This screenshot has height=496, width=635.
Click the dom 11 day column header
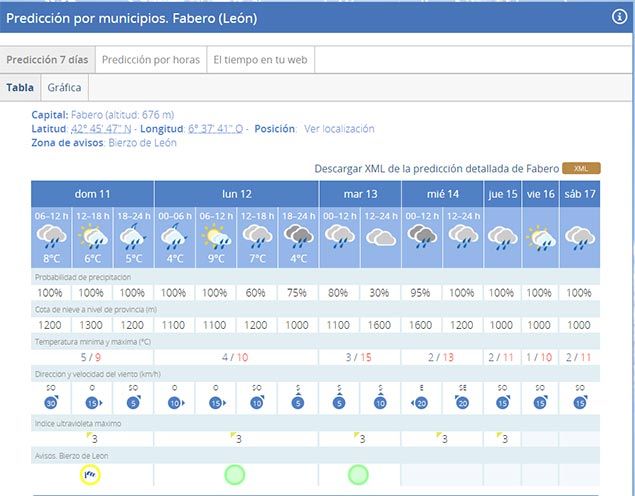[92, 193]
